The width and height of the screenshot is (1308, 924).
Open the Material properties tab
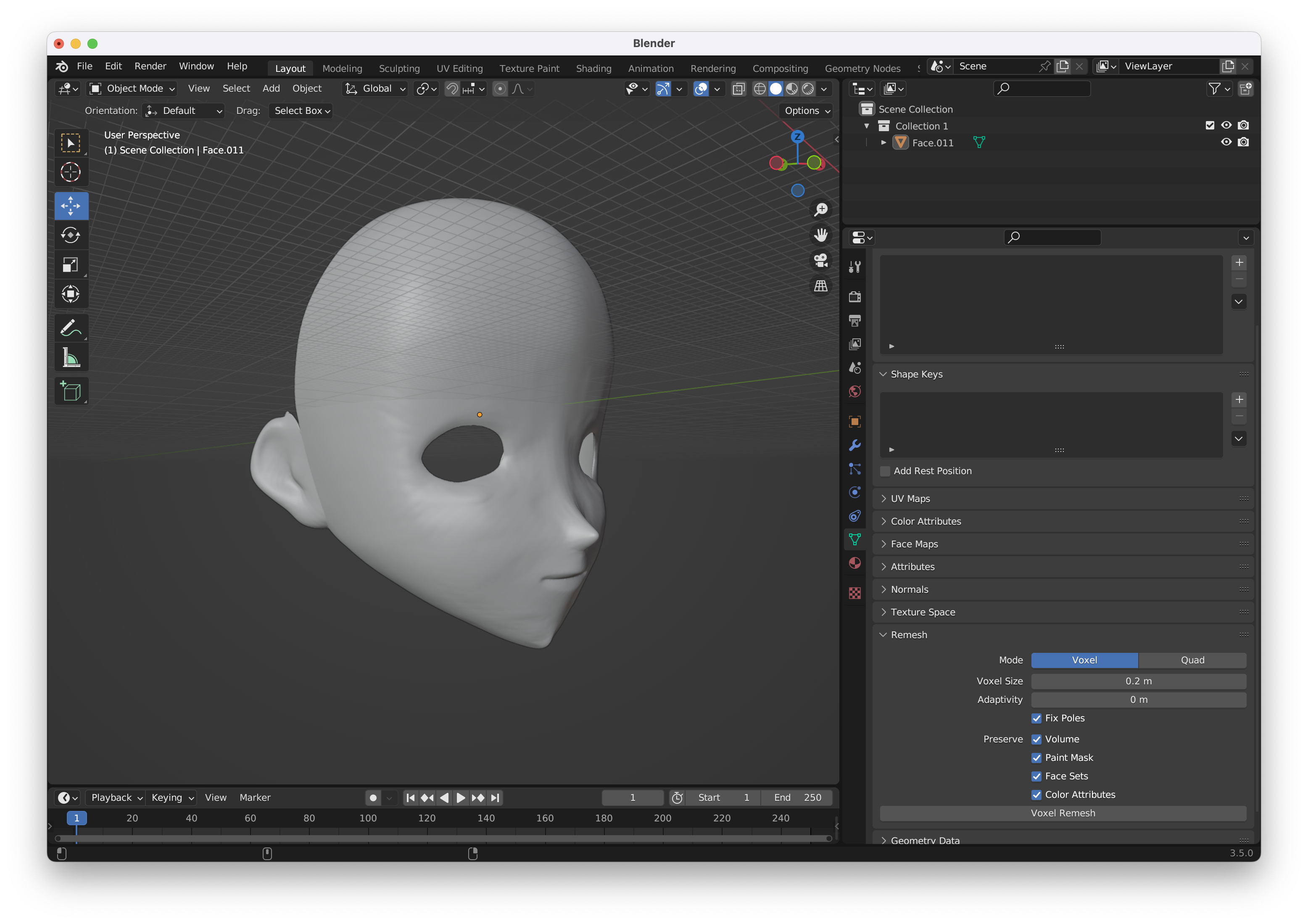[854, 563]
